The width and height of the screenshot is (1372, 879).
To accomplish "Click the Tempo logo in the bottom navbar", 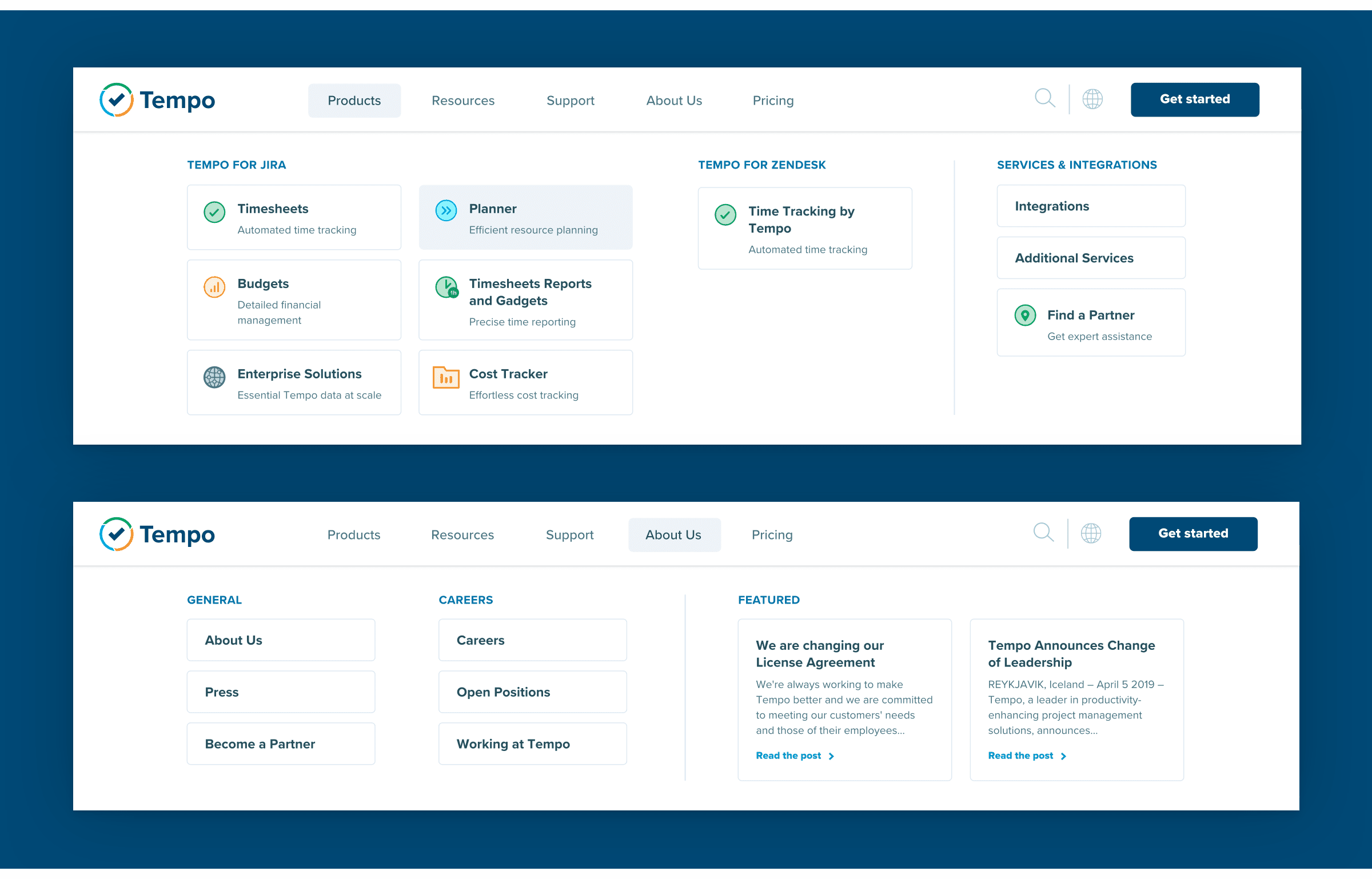I will pos(157,534).
